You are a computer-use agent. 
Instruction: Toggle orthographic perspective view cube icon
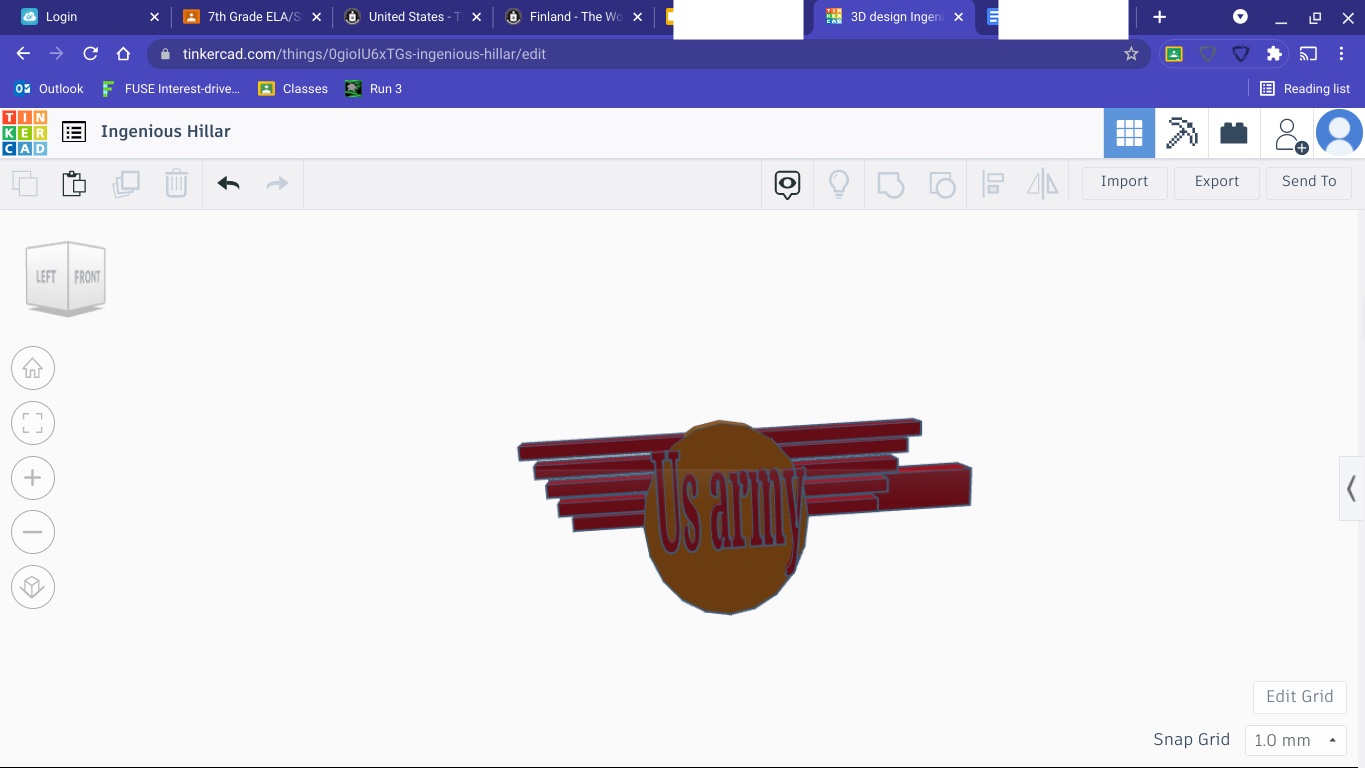33,587
